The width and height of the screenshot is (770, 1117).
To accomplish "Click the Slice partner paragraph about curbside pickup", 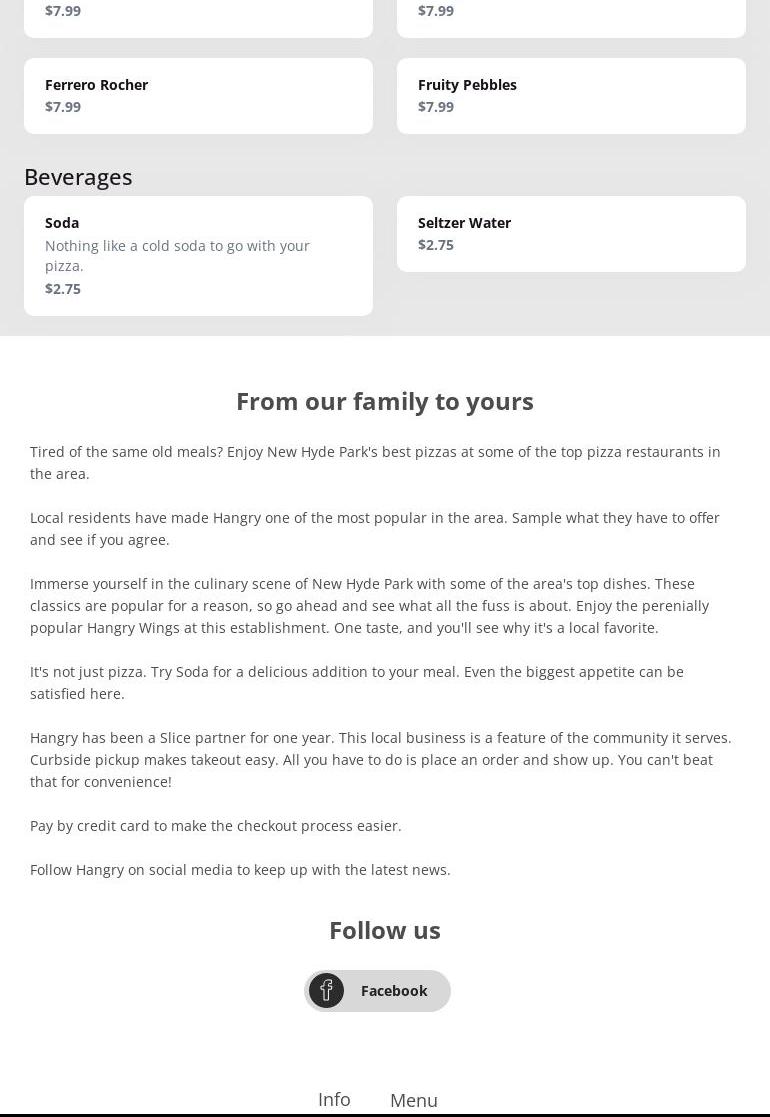I will tap(380, 760).
